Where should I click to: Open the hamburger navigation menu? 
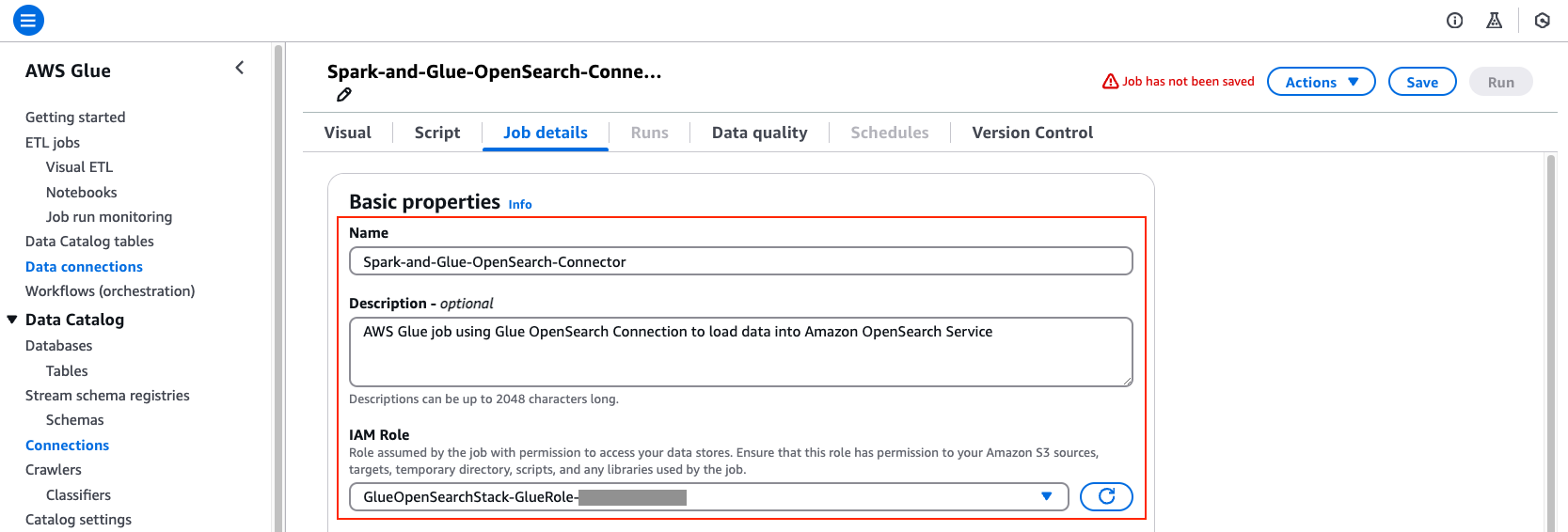28,20
